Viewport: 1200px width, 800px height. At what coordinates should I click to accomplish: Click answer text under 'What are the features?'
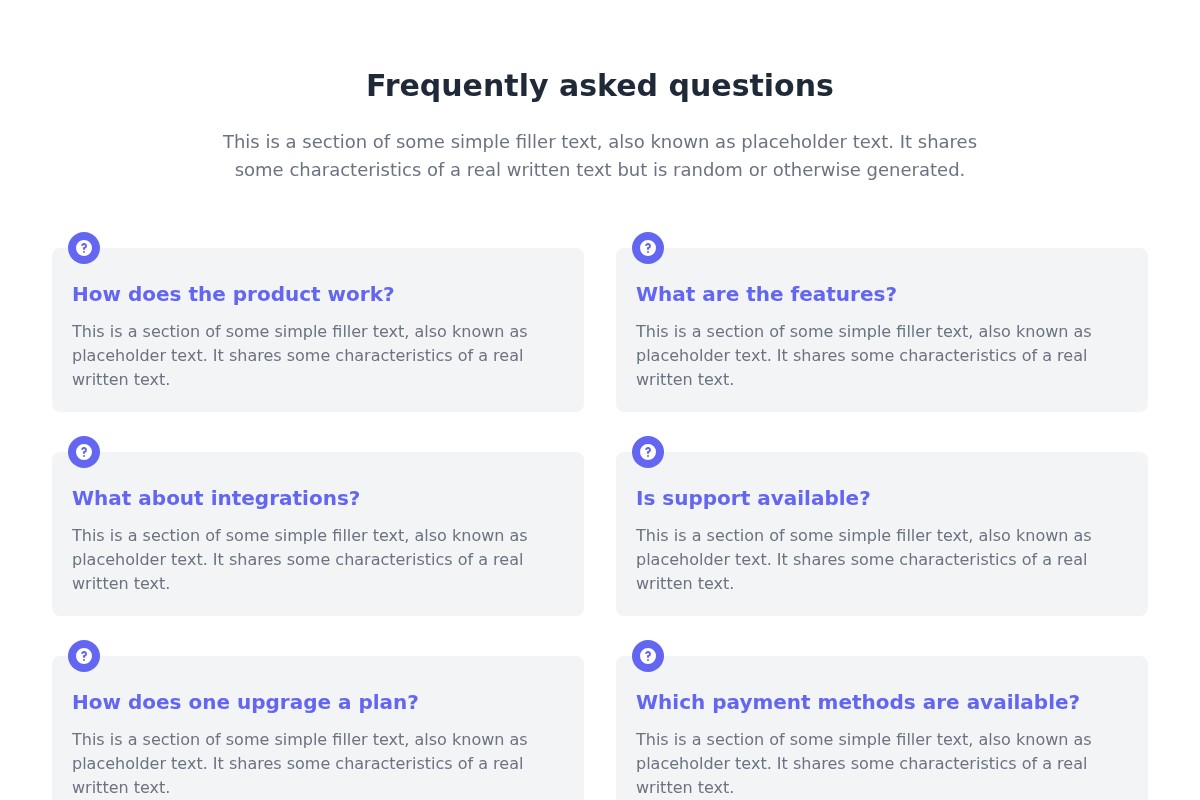(x=863, y=356)
